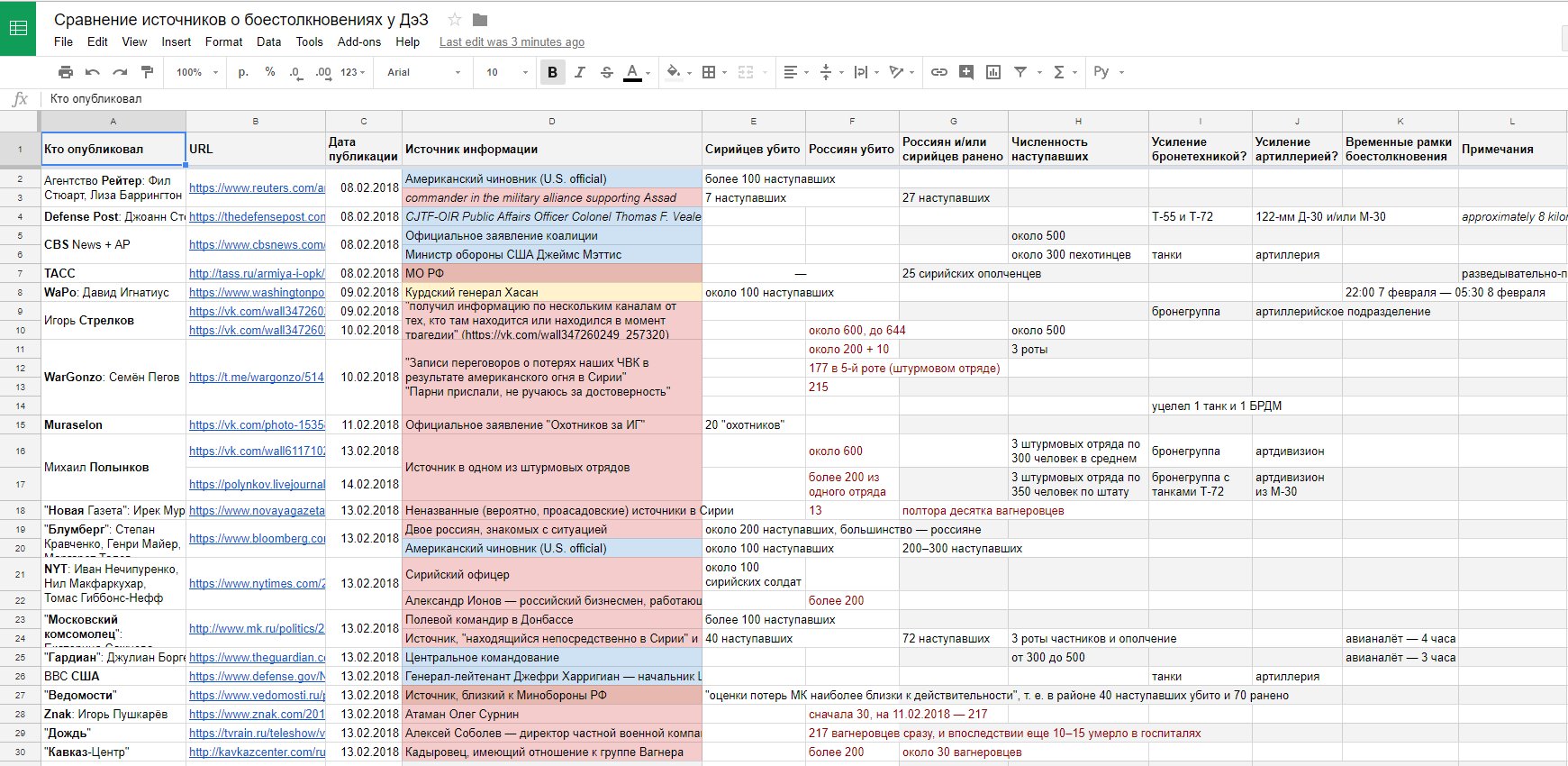Open the font size dropdown

click(x=506, y=72)
